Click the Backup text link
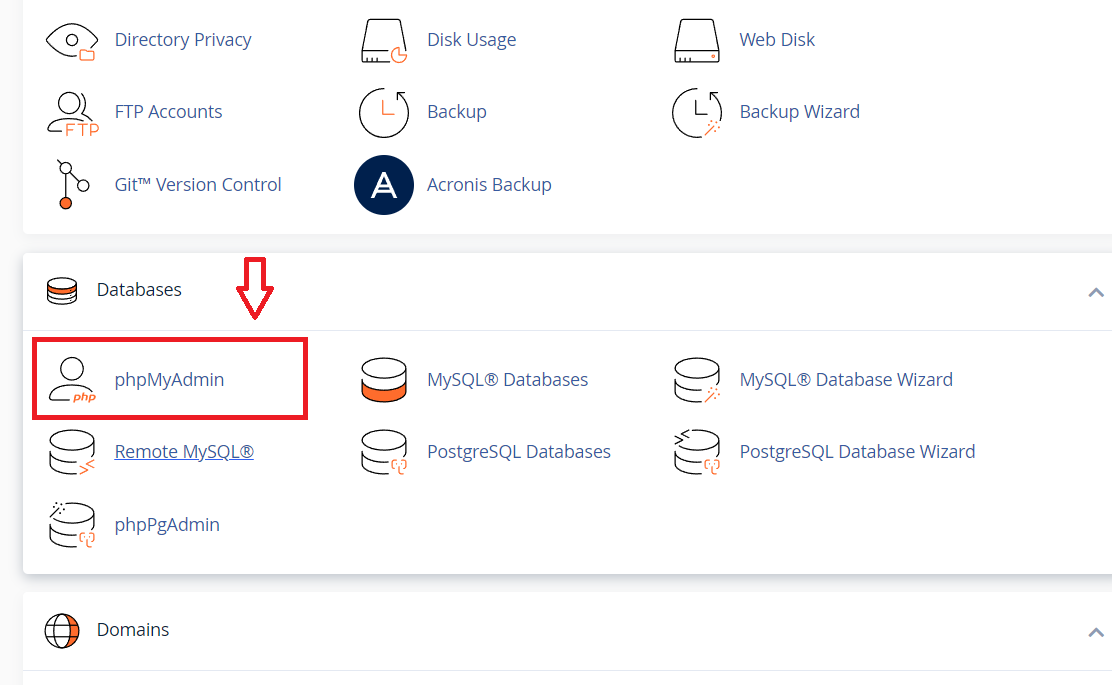Screen dimensions: 1112x685 (457, 112)
